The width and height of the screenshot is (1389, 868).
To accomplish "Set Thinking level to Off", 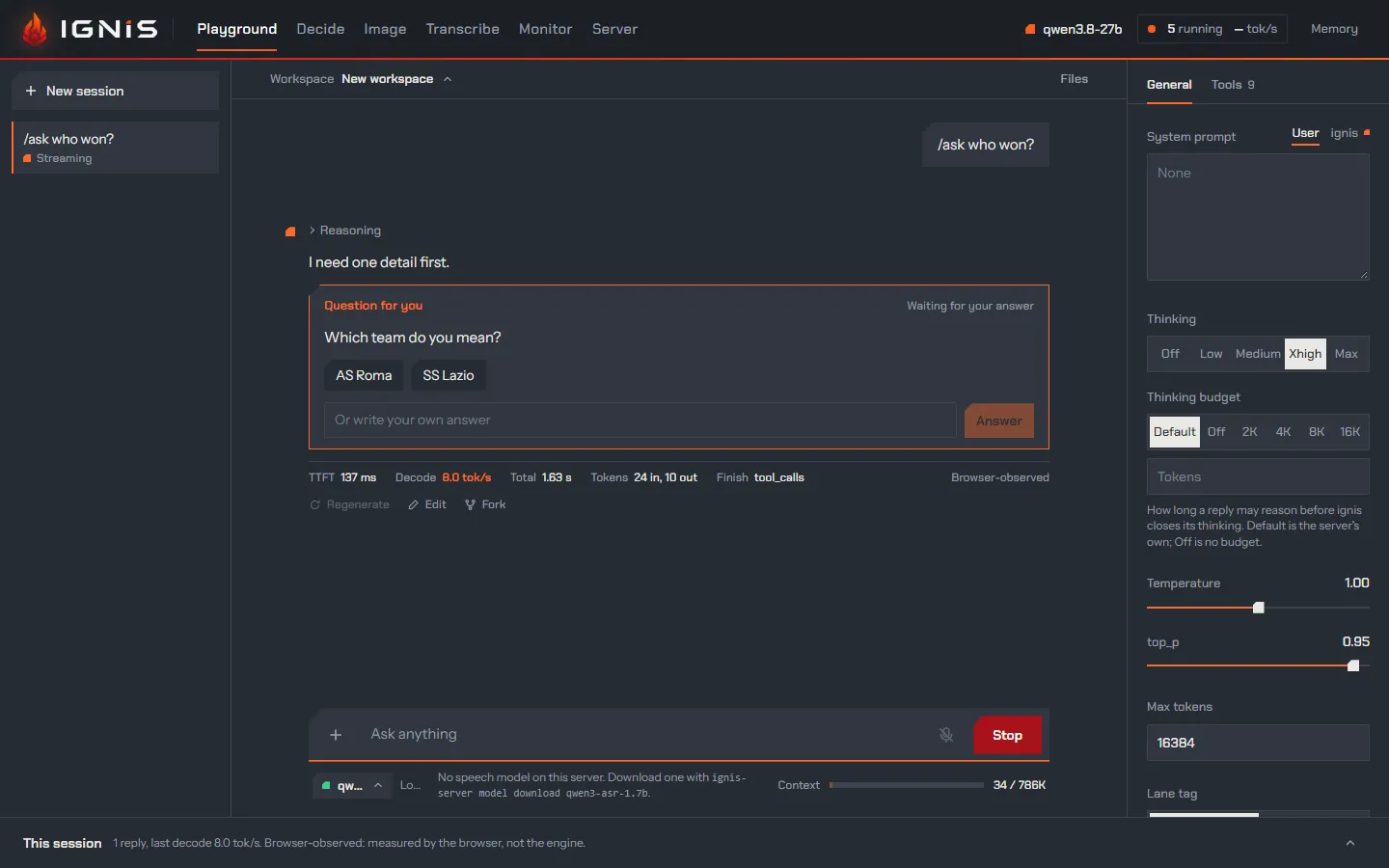I will click(x=1170, y=354).
